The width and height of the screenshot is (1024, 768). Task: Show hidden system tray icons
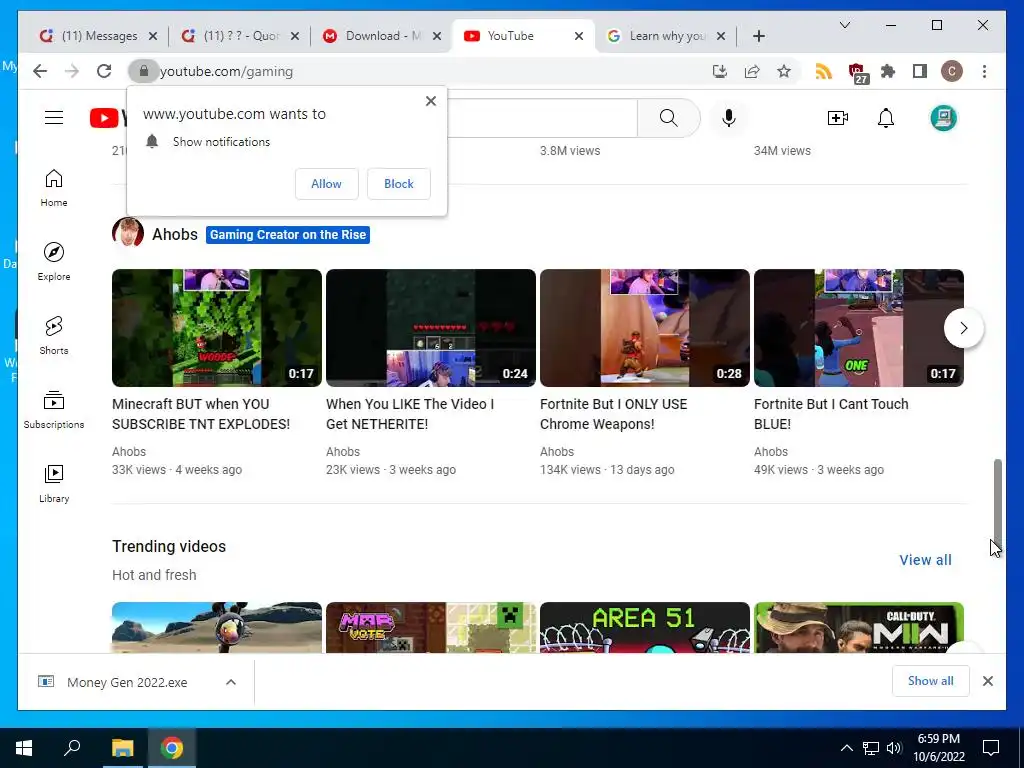click(x=846, y=748)
